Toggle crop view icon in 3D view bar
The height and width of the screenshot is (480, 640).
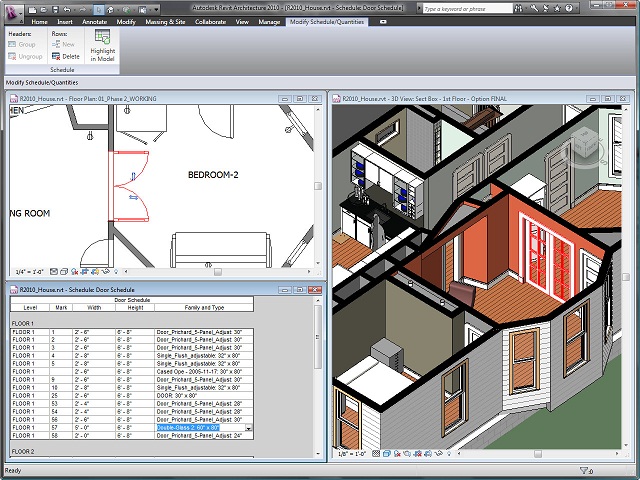[418, 453]
